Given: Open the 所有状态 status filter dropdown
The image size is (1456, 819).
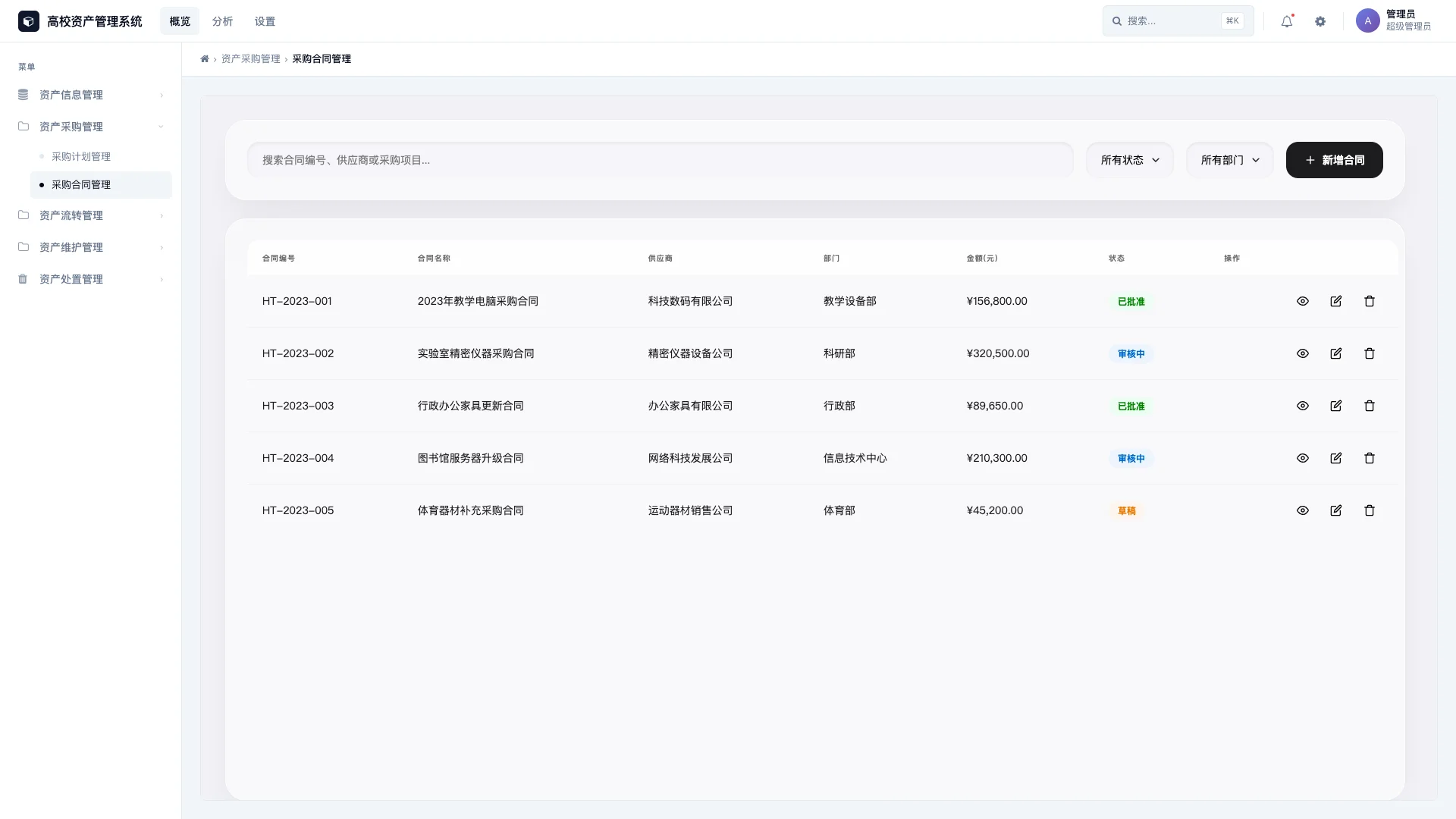Looking at the screenshot, I should tap(1130, 160).
